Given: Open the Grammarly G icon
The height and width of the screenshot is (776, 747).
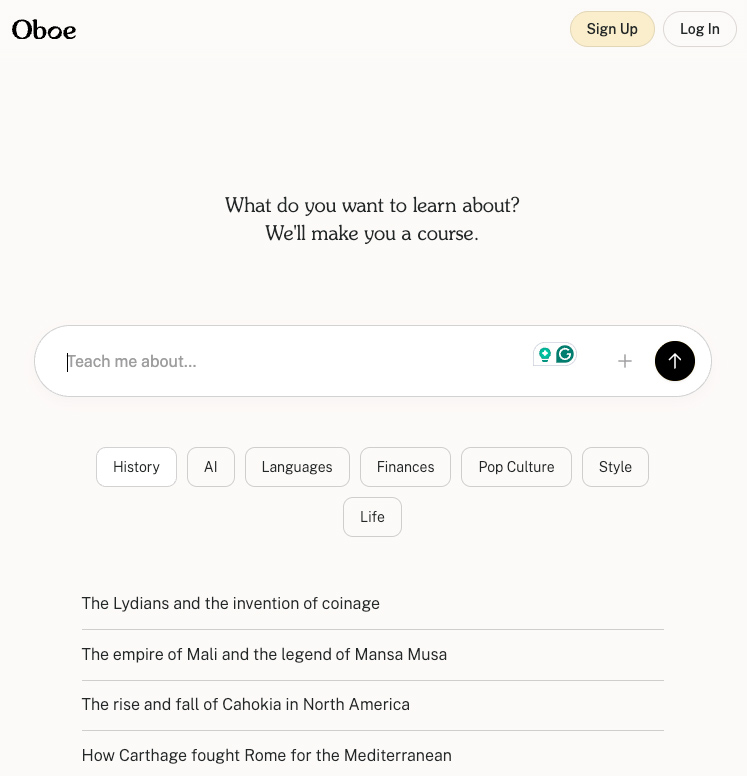Looking at the screenshot, I should coord(565,354).
